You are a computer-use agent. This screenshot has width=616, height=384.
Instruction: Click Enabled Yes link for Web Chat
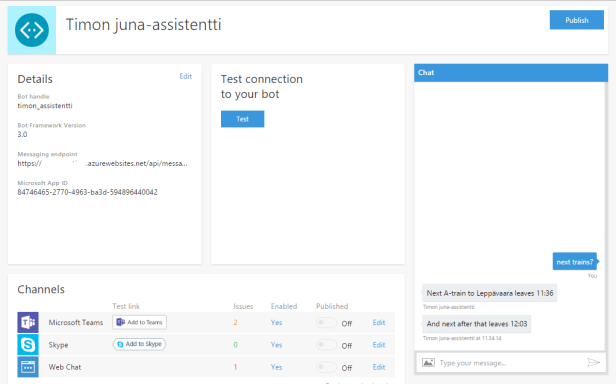(x=276, y=367)
